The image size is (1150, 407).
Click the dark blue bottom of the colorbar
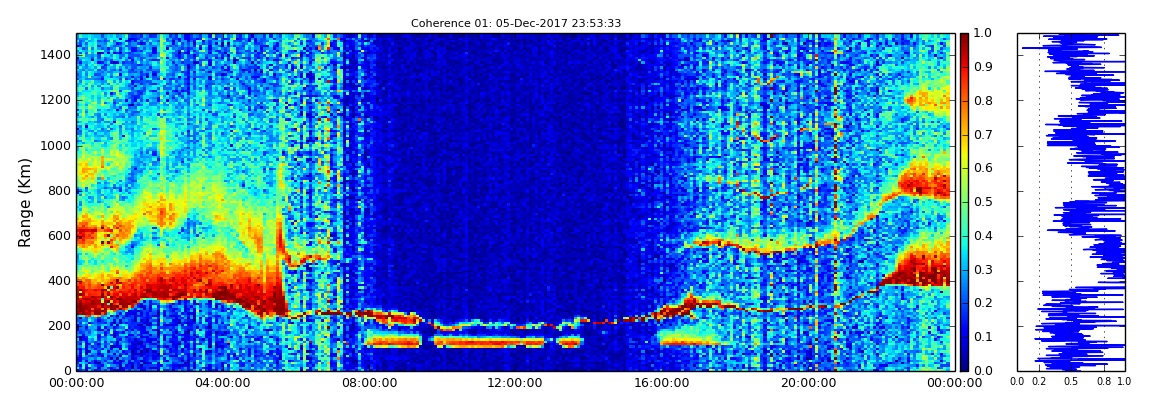pyautogui.click(x=964, y=365)
